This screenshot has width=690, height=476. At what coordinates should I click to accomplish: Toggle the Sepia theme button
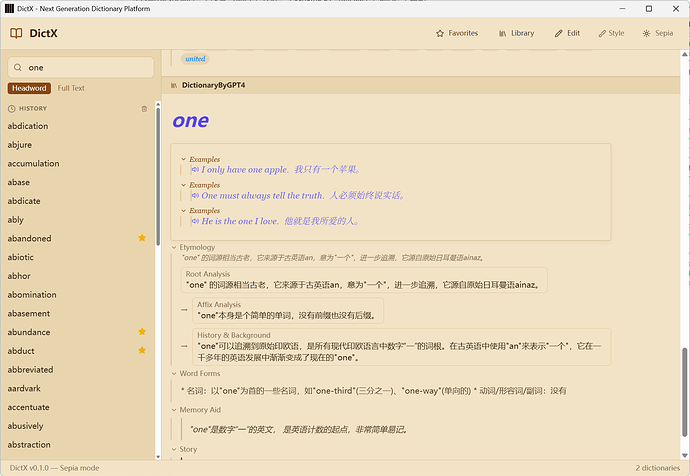click(x=658, y=33)
